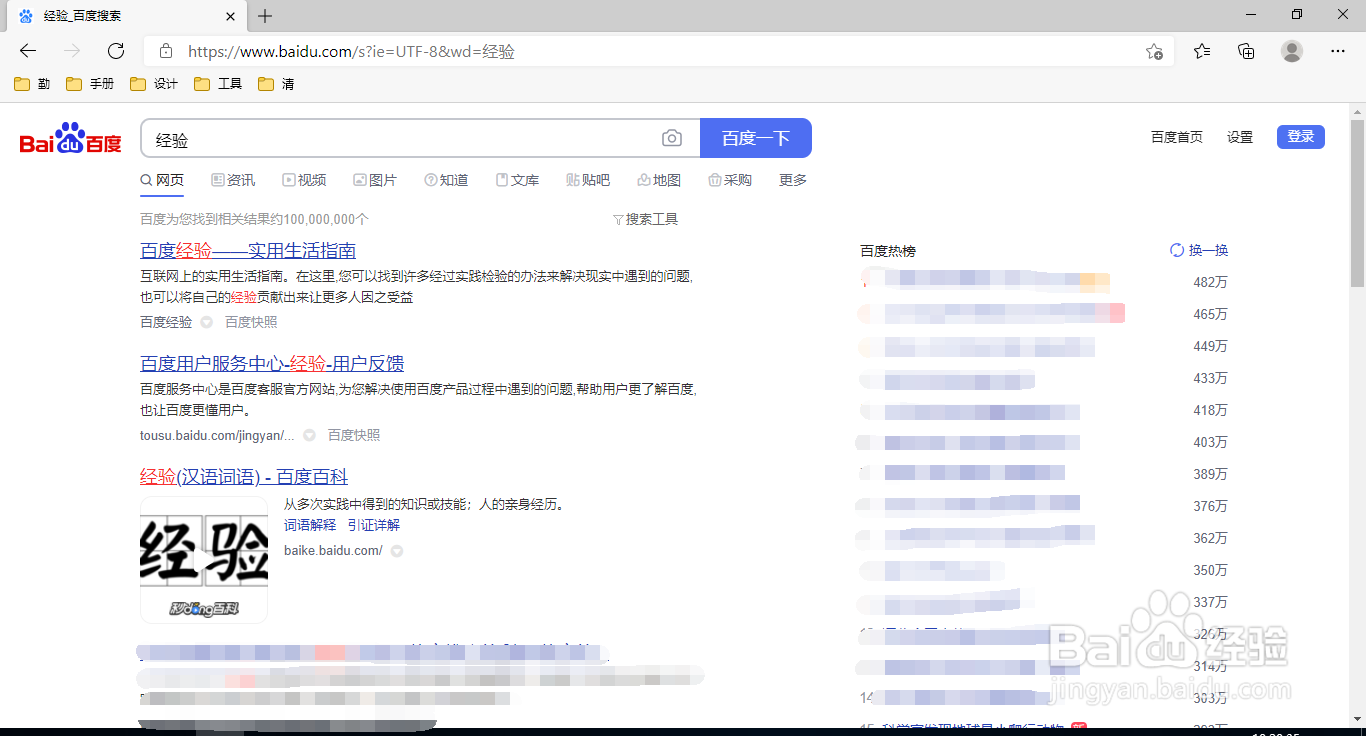Add this page to favorites with the star icon
The width and height of the screenshot is (1366, 736).
tap(1155, 51)
